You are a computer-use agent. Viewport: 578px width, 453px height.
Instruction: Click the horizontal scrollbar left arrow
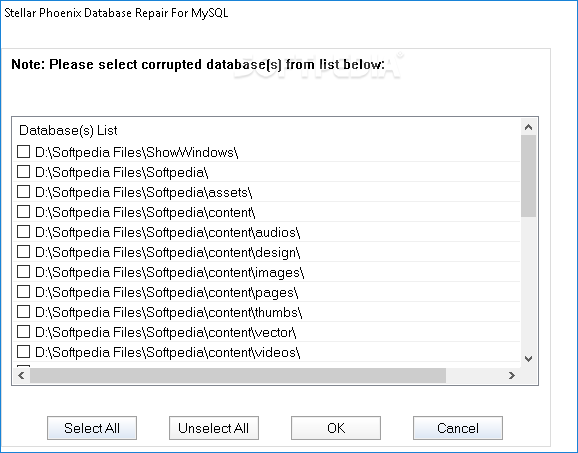21,376
